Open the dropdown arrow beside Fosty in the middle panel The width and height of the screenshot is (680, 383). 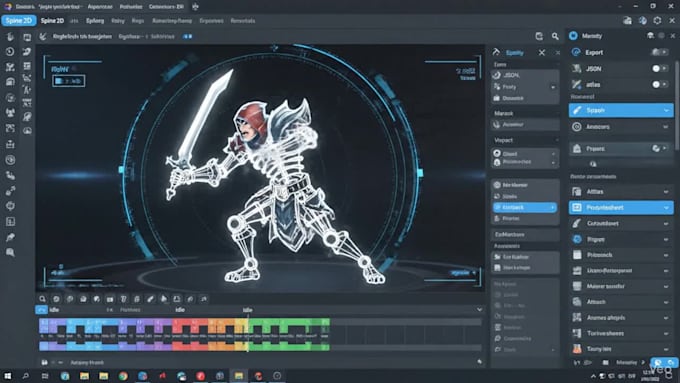(553, 87)
